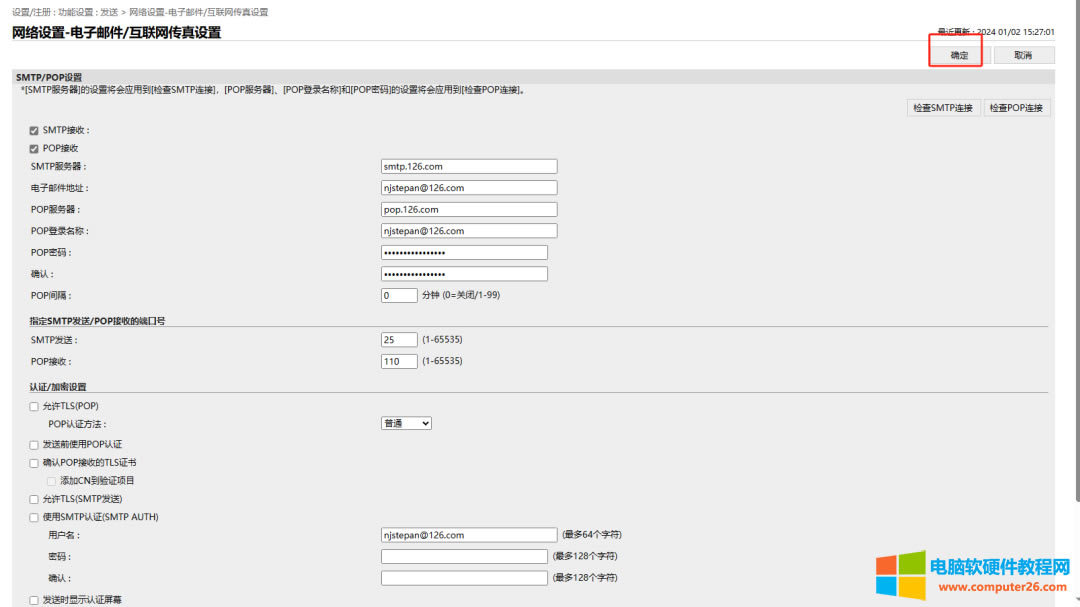Image resolution: width=1080 pixels, height=607 pixels.
Task: Focus the 用户名 field under SMTP认证
Action: (x=469, y=535)
